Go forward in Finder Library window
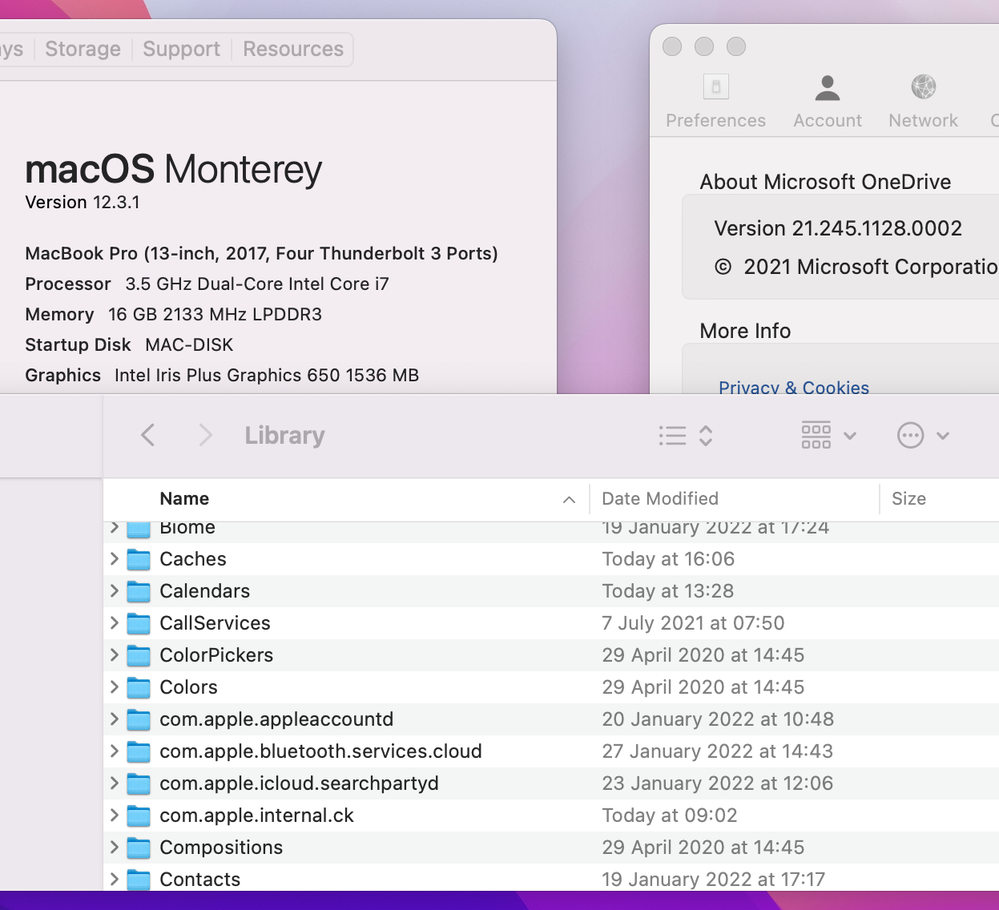Image resolution: width=999 pixels, height=910 pixels. tap(205, 435)
